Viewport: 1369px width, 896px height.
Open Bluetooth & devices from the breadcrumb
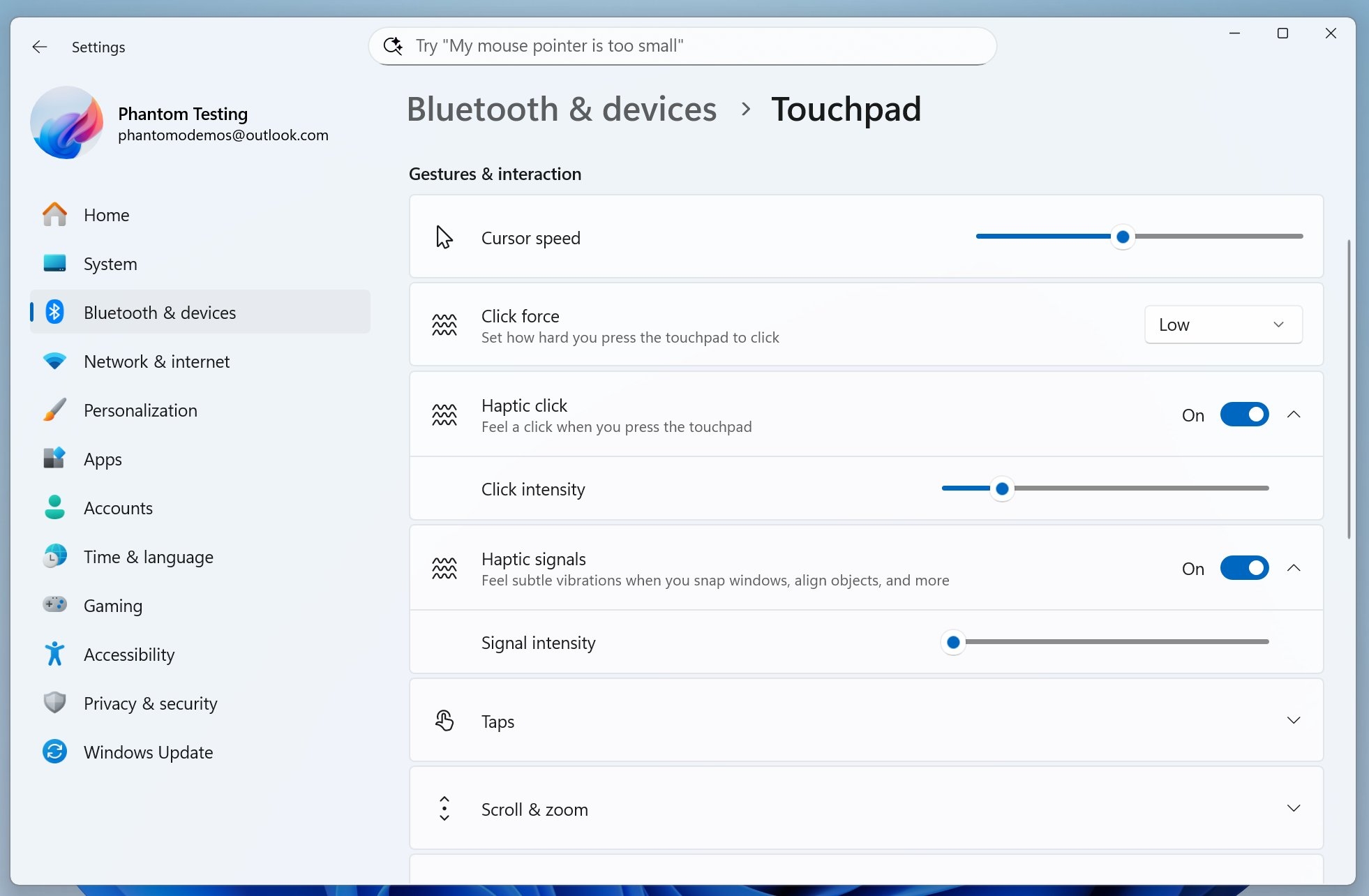(562, 109)
